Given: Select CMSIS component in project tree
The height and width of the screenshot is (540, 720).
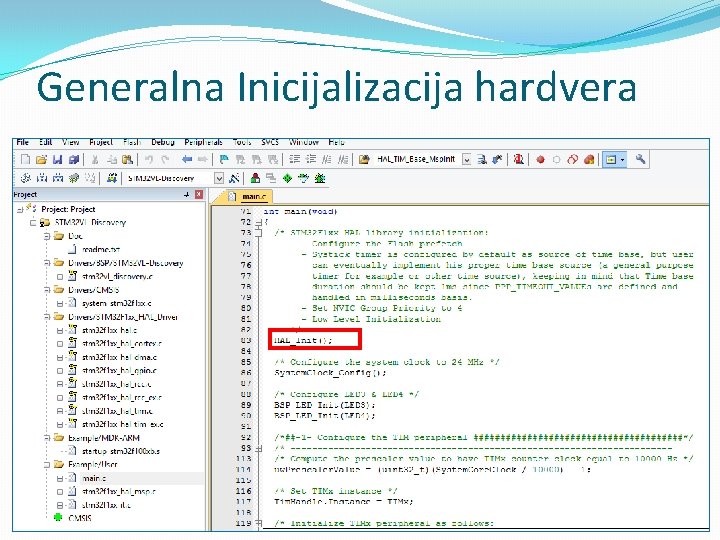Looking at the screenshot, I should coord(80,518).
